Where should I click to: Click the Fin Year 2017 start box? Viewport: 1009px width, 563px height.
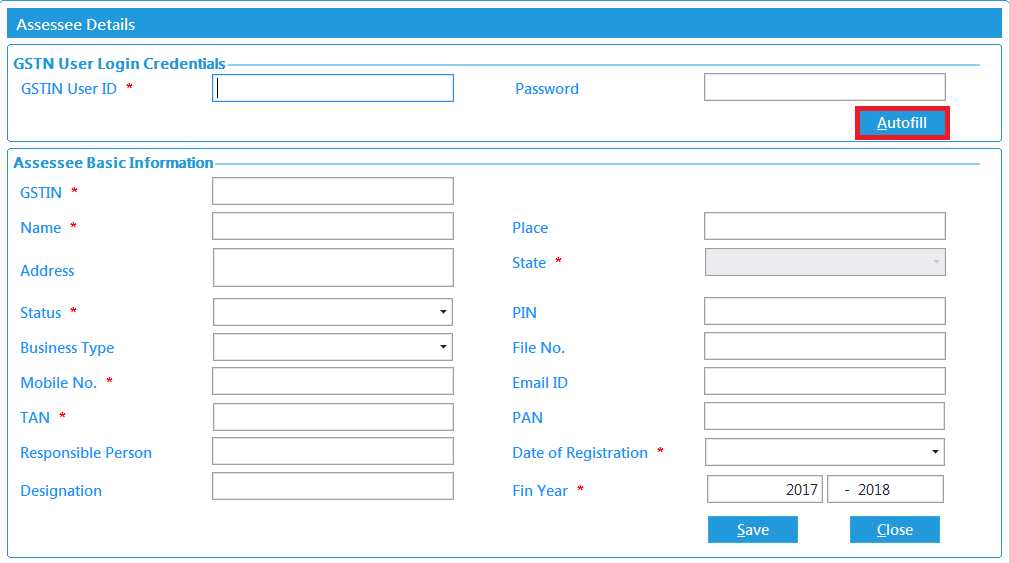(765, 489)
